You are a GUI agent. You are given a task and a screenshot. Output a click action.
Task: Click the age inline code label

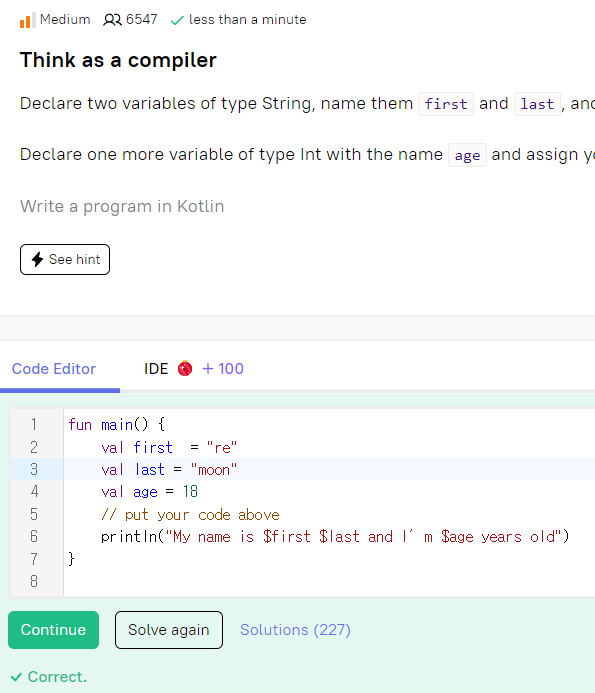467,155
